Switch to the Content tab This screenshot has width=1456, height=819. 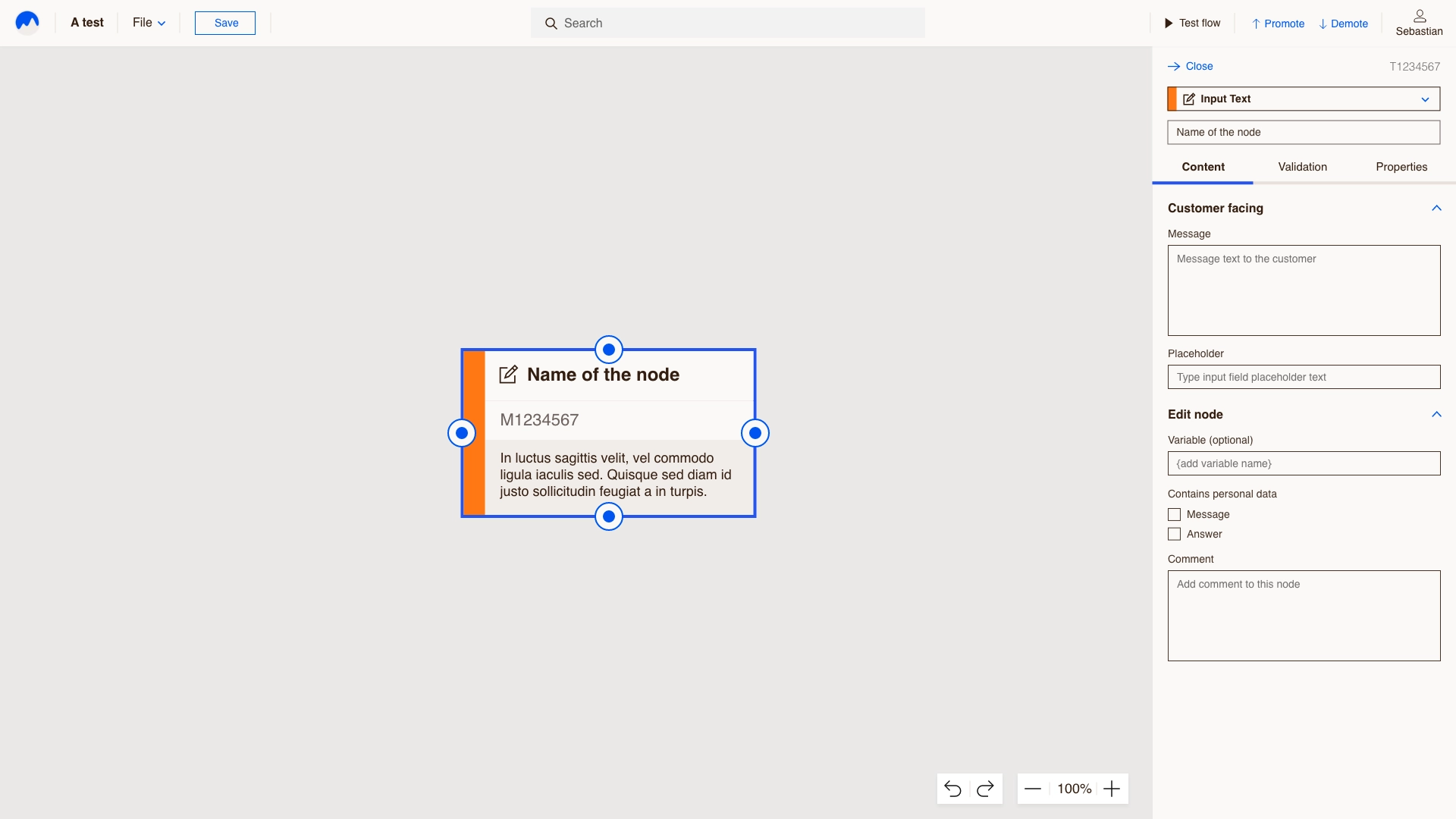1203,167
